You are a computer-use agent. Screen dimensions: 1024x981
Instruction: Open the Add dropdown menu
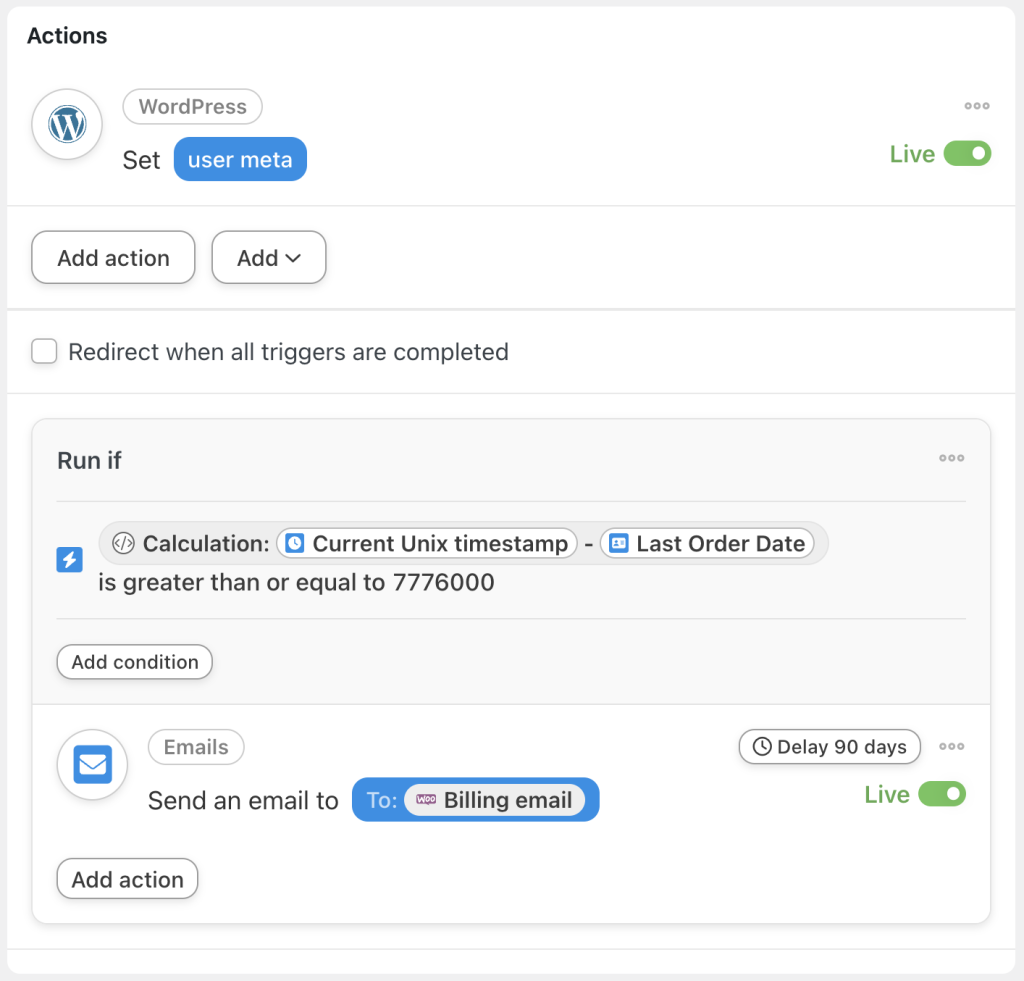[268, 257]
